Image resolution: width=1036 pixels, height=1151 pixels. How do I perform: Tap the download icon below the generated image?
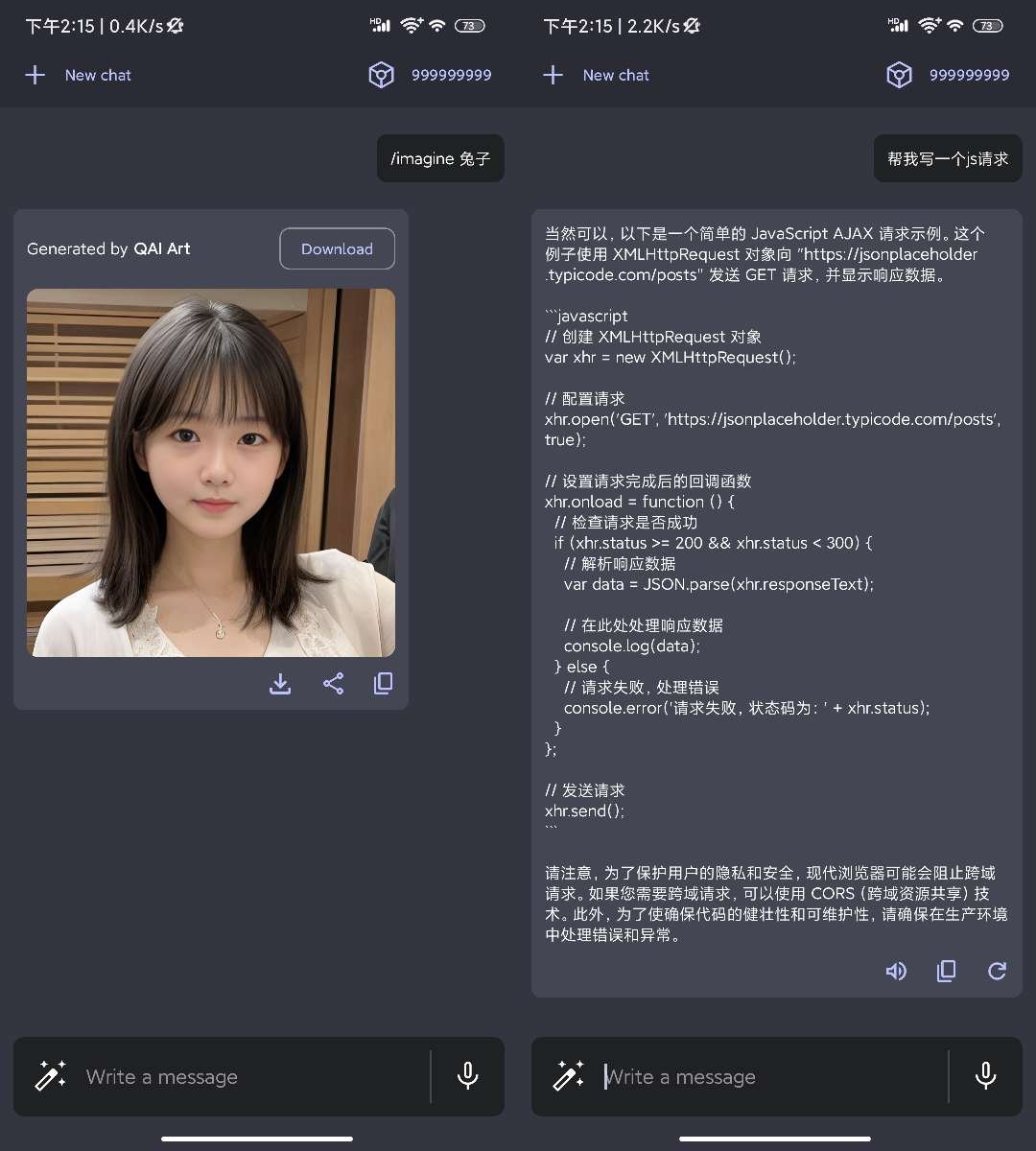pyautogui.click(x=280, y=684)
